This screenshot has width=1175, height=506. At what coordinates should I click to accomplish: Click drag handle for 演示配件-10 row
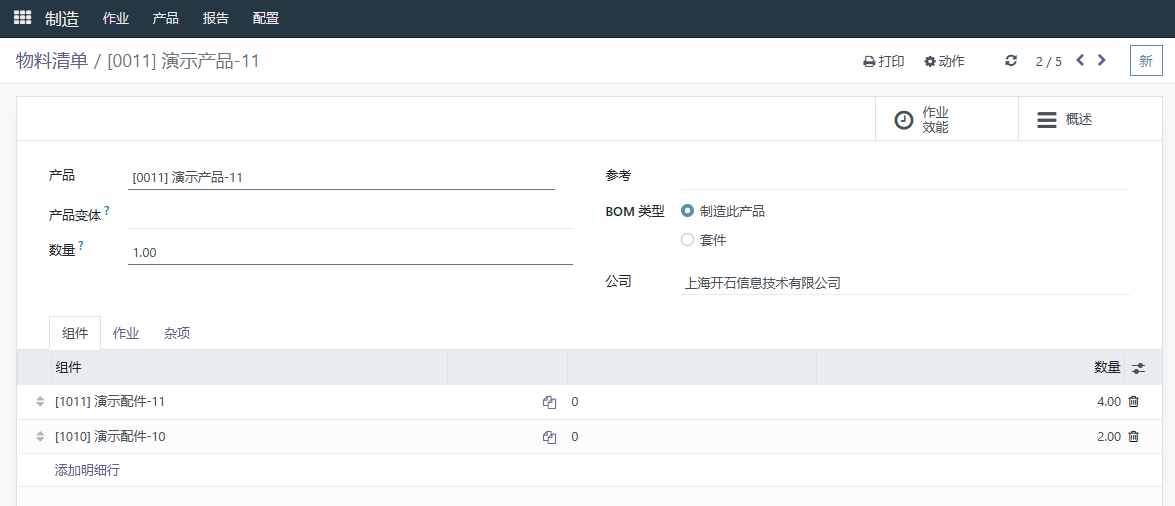coord(40,436)
